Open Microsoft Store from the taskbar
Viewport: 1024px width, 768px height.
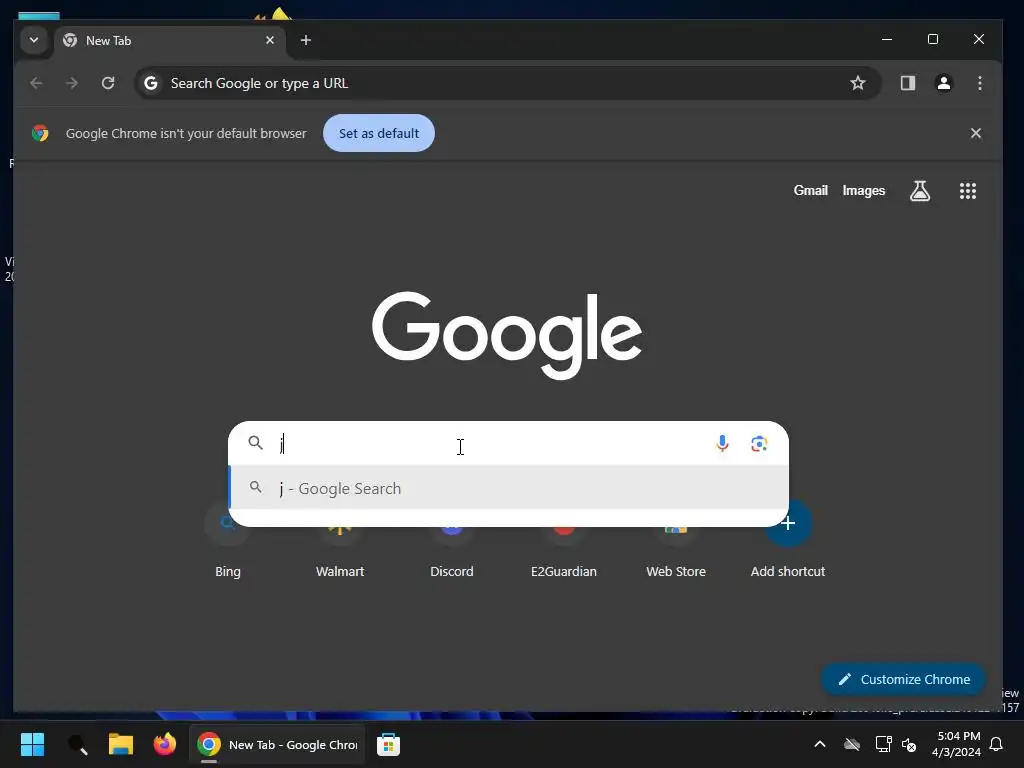point(388,744)
